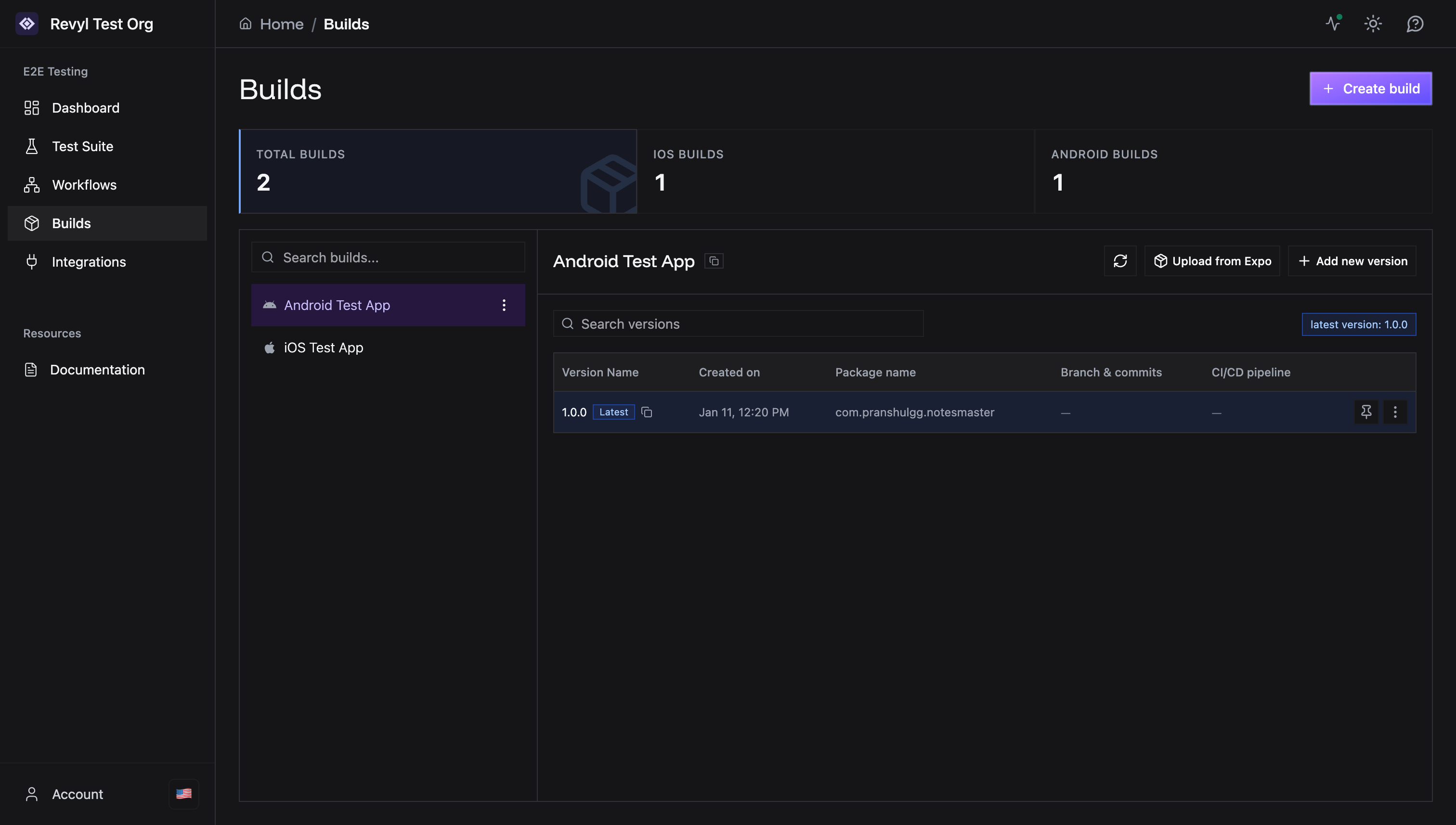Copy the Android Test App name
The image size is (1456, 825).
pos(714,261)
